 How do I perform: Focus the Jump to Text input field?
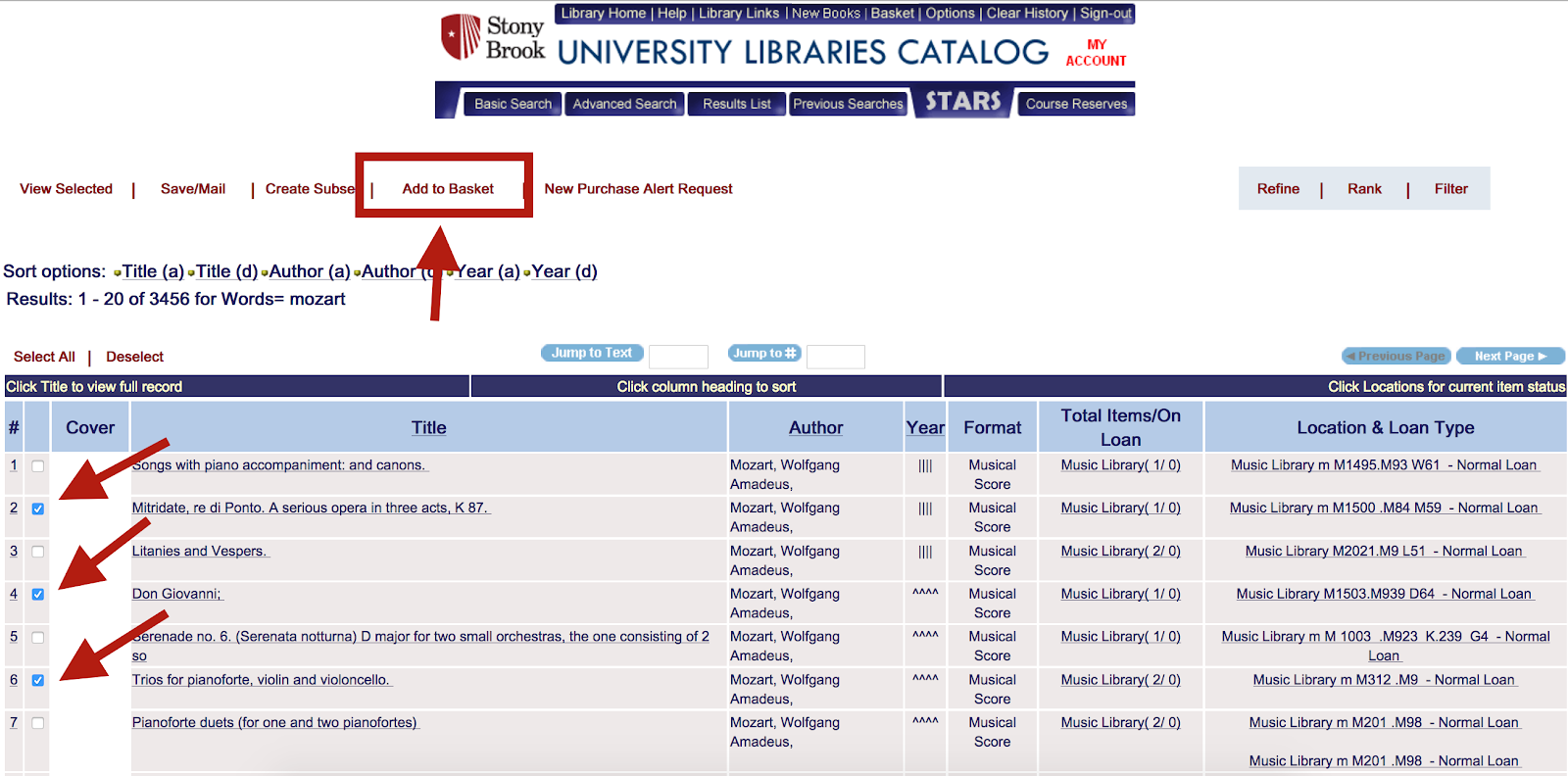[678, 357]
